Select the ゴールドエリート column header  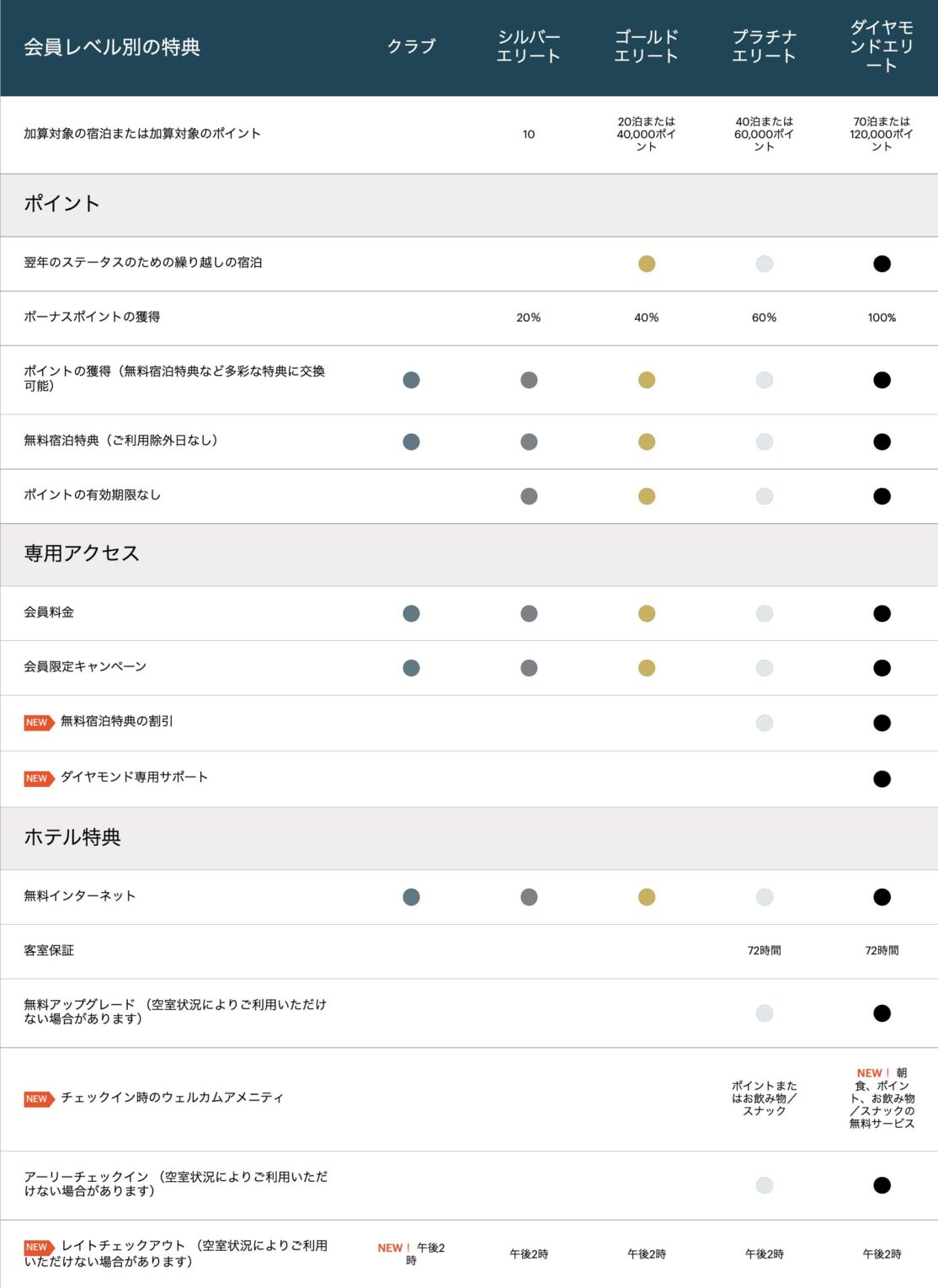click(x=647, y=46)
